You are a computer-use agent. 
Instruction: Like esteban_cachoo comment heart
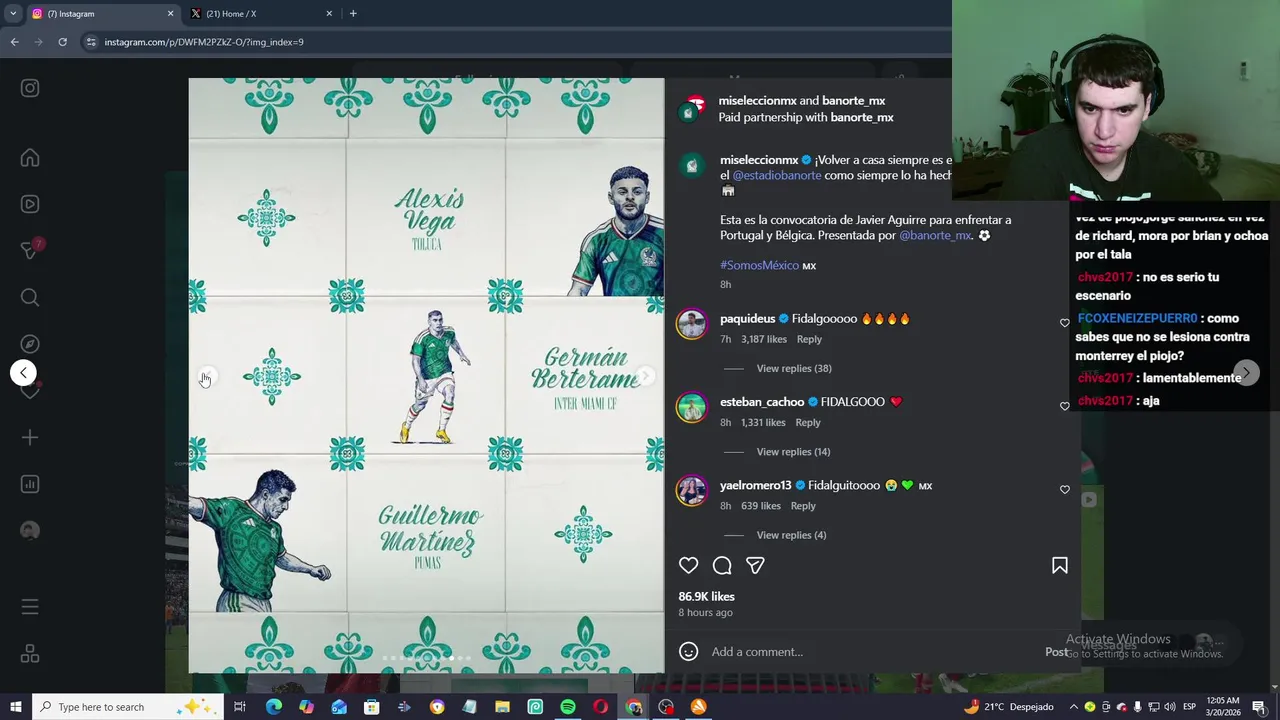(x=1064, y=406)
